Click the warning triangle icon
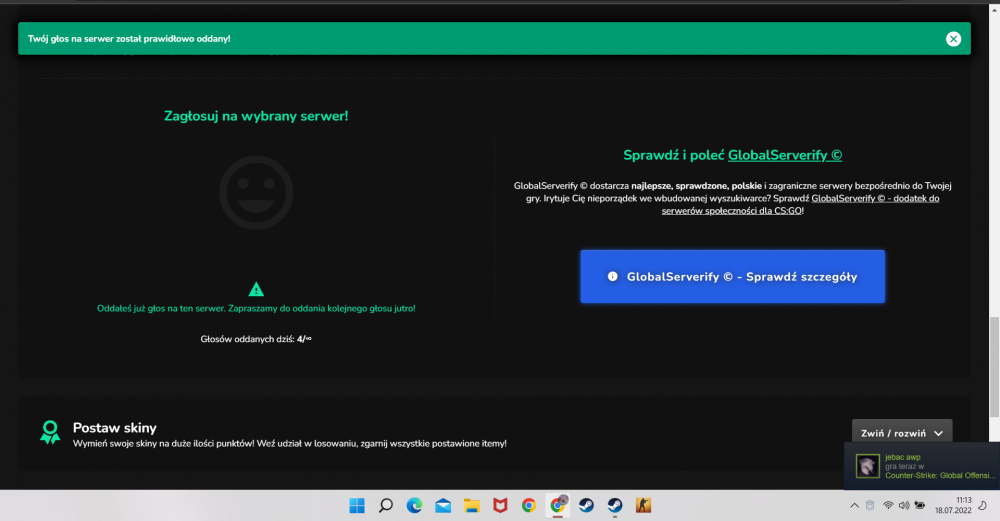The width and height of the screenshot is (1000, 521). (x=256, y=289)
